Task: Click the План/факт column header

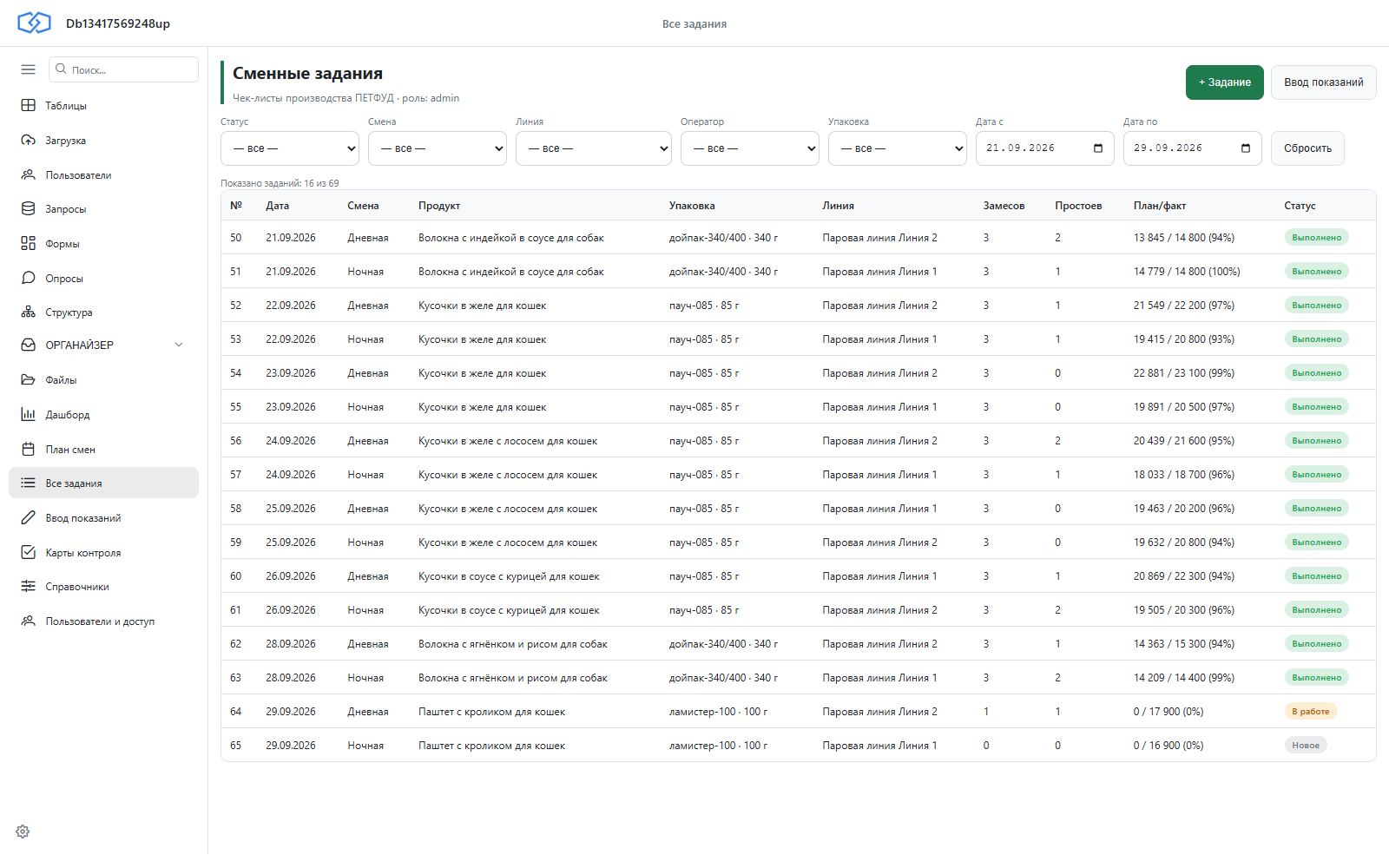Action: 1160,206
